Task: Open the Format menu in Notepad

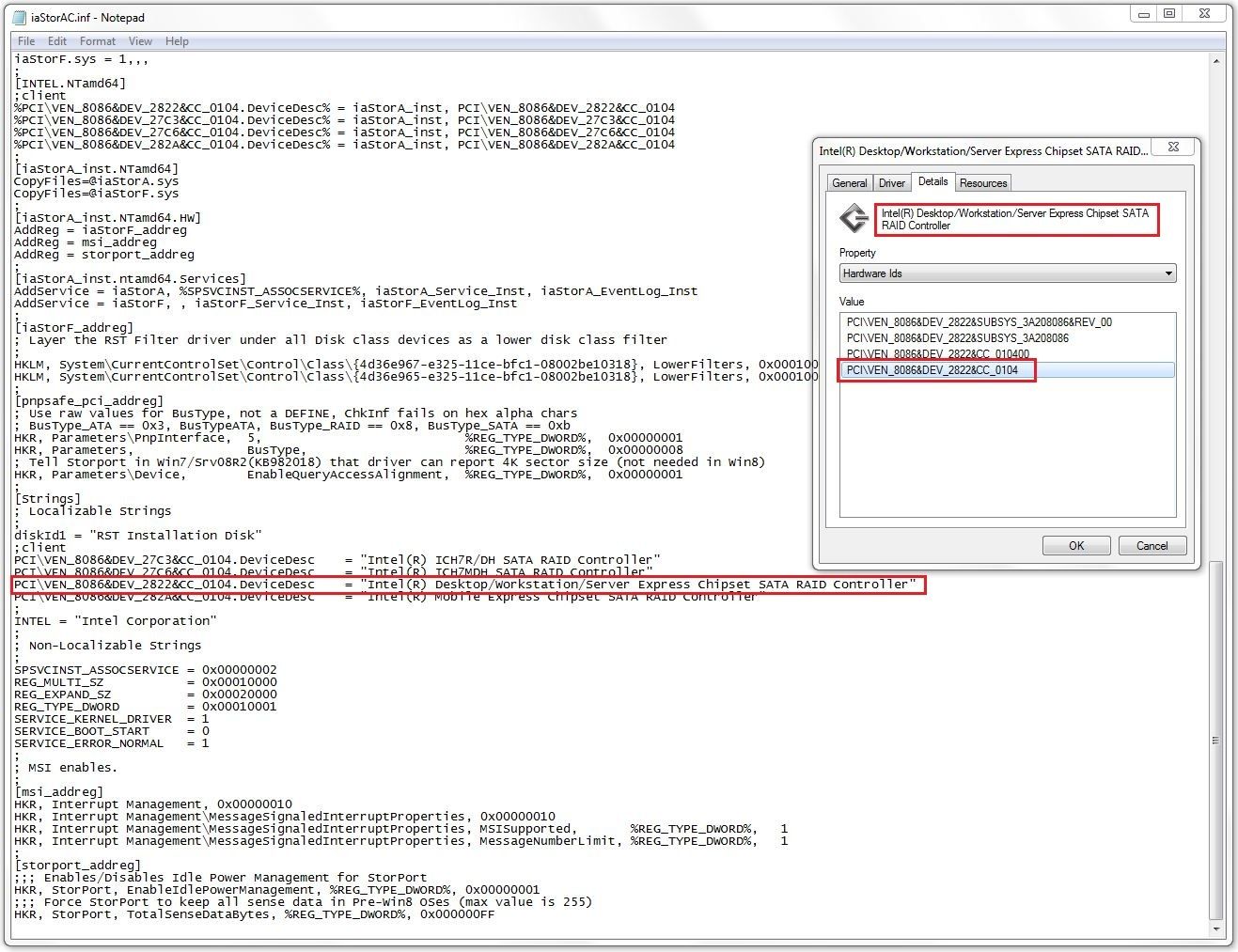Action: [98, 40]
